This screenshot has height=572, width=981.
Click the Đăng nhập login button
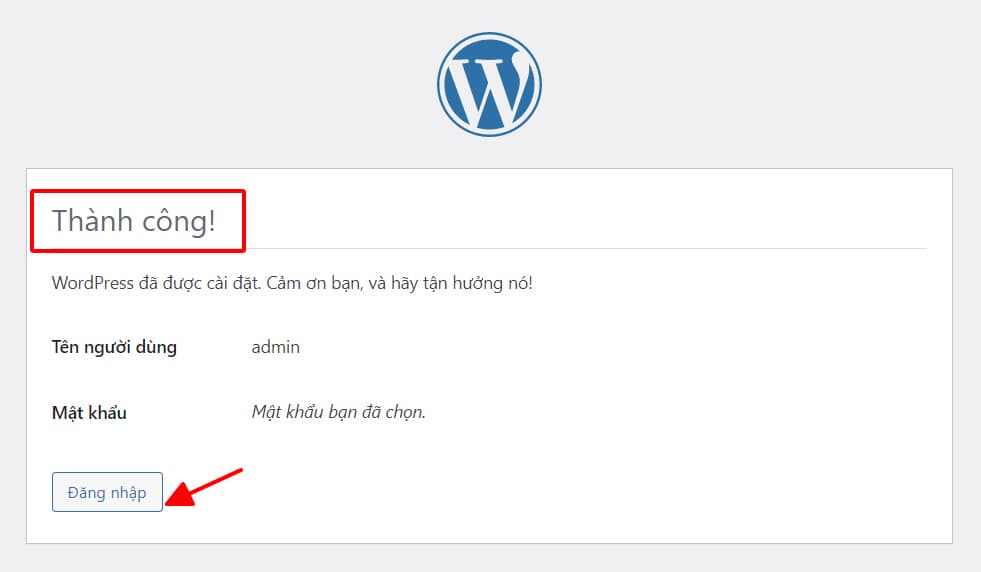[x=107, y=492]
